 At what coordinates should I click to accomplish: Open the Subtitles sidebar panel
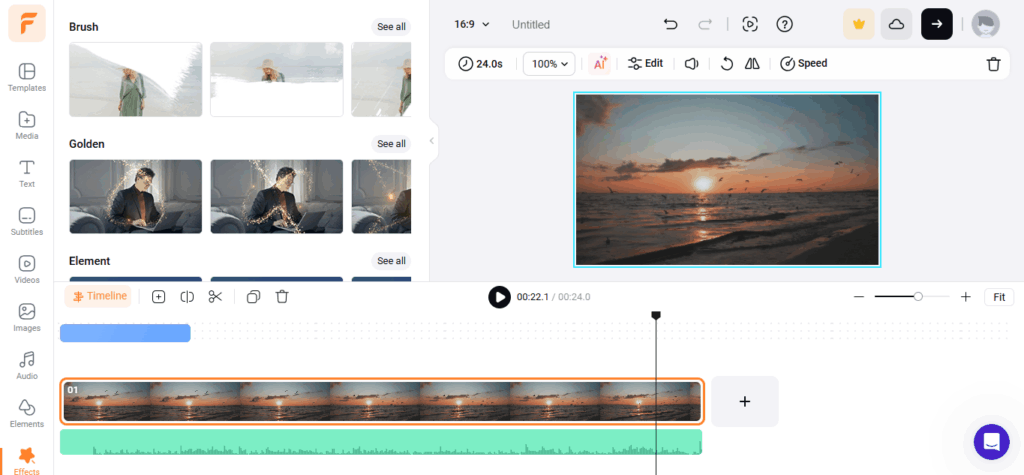pos(27,221)
